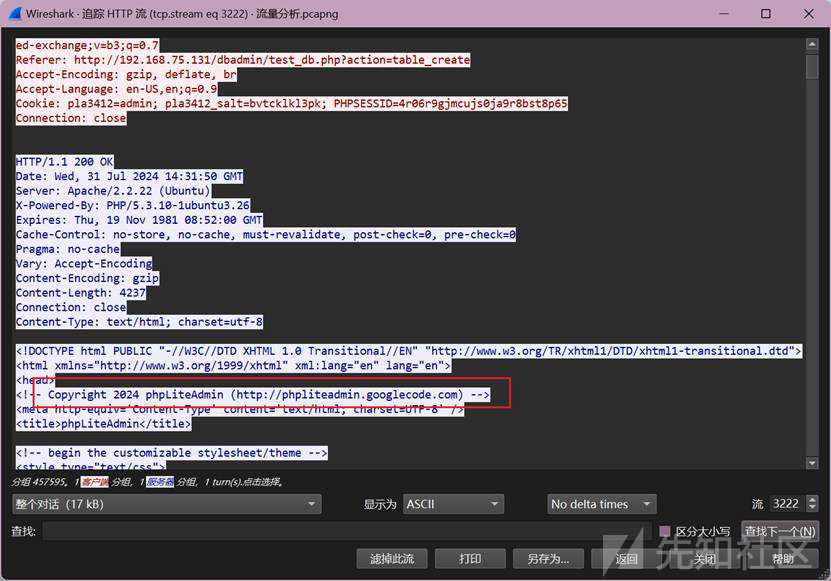Select the Referer header line
The width and height of the screenshot is (831, 581).
pos(243,60)
